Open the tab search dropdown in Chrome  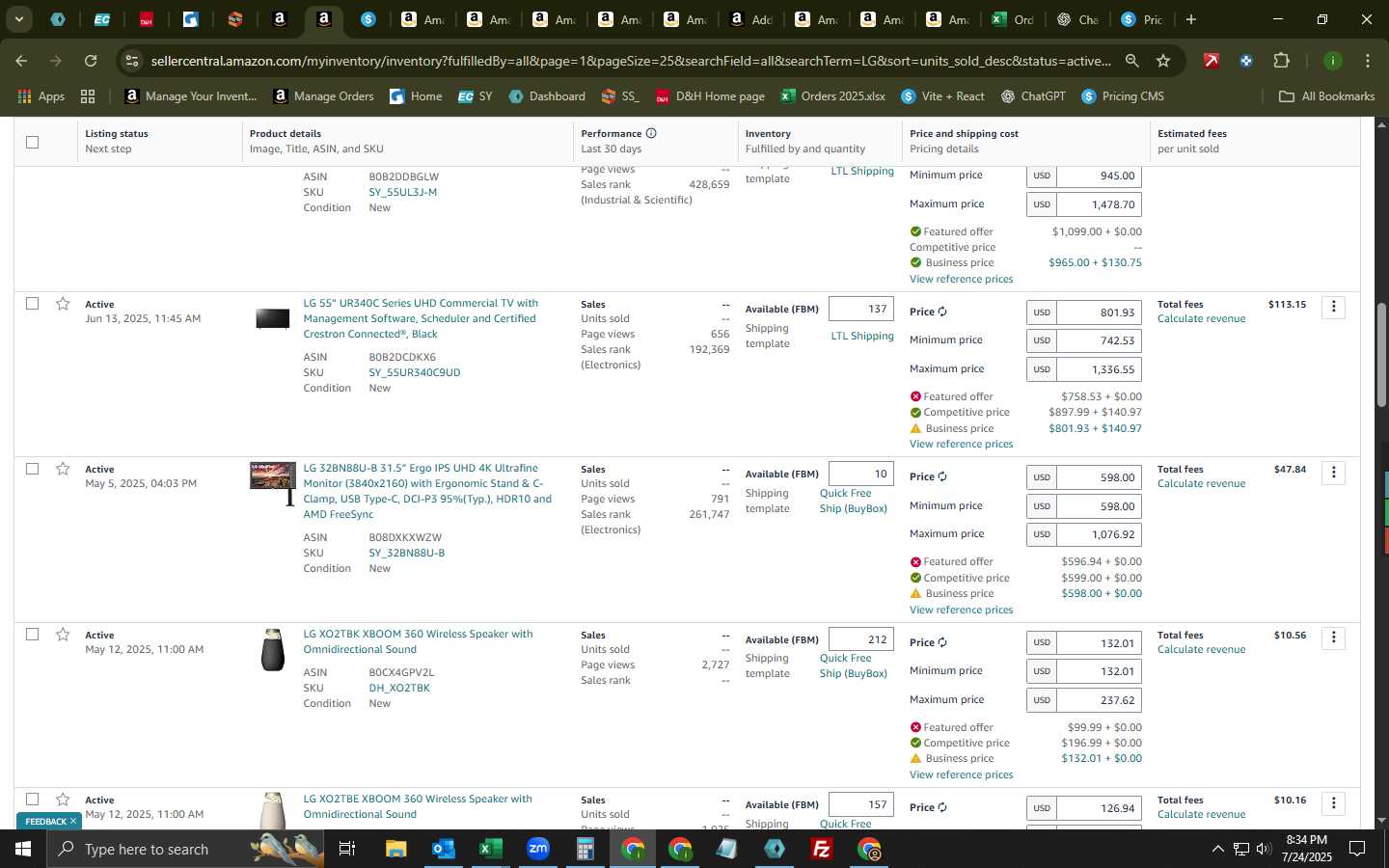pos(18,19)
